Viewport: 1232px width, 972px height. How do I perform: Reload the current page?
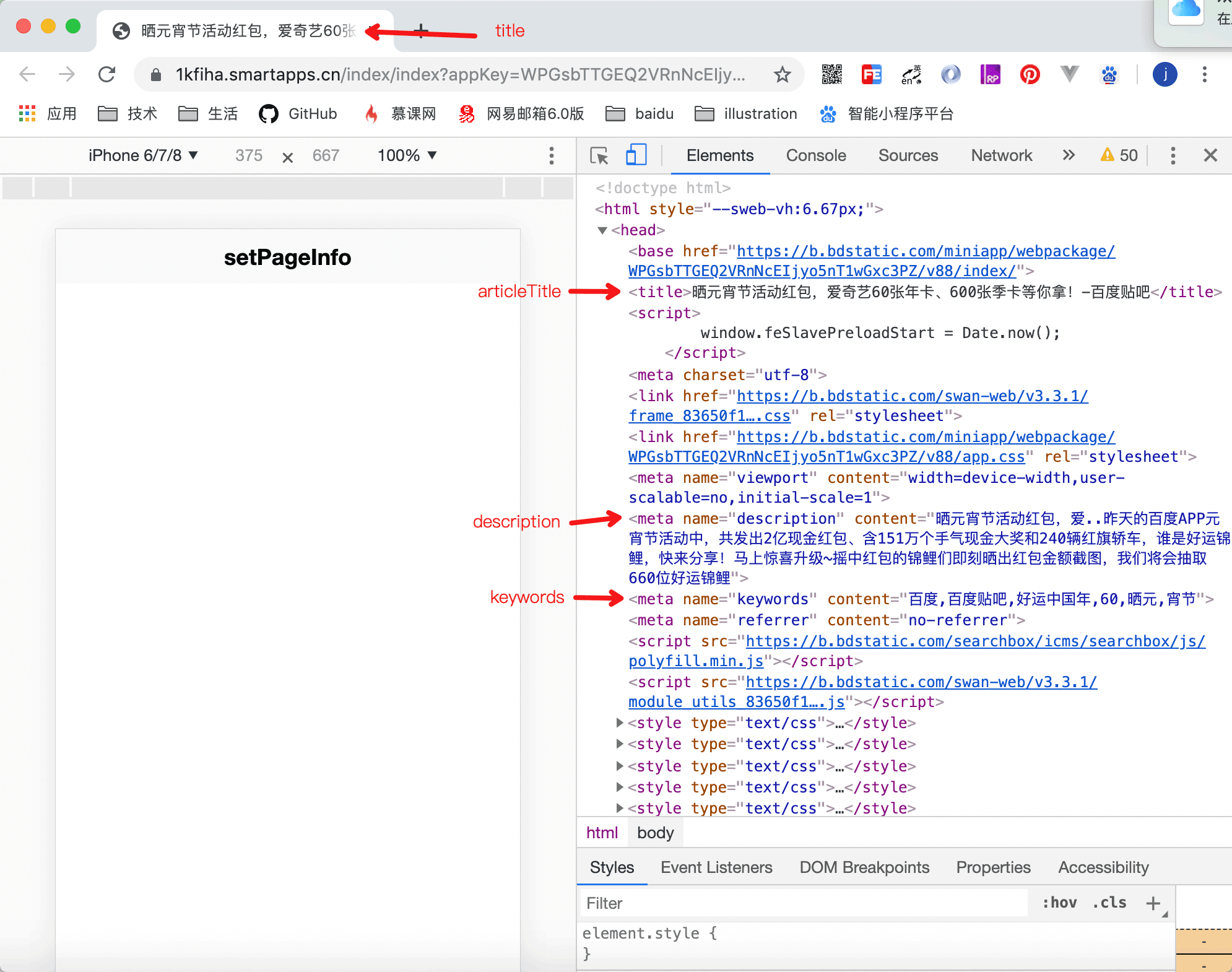click(x=107, y=75)
